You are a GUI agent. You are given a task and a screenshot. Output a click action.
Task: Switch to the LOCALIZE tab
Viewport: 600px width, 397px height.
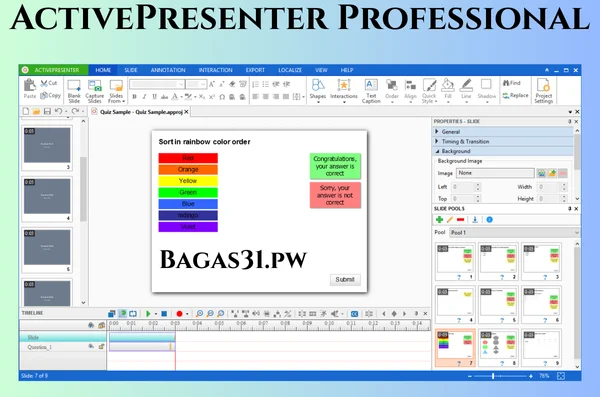click(290, 70)
